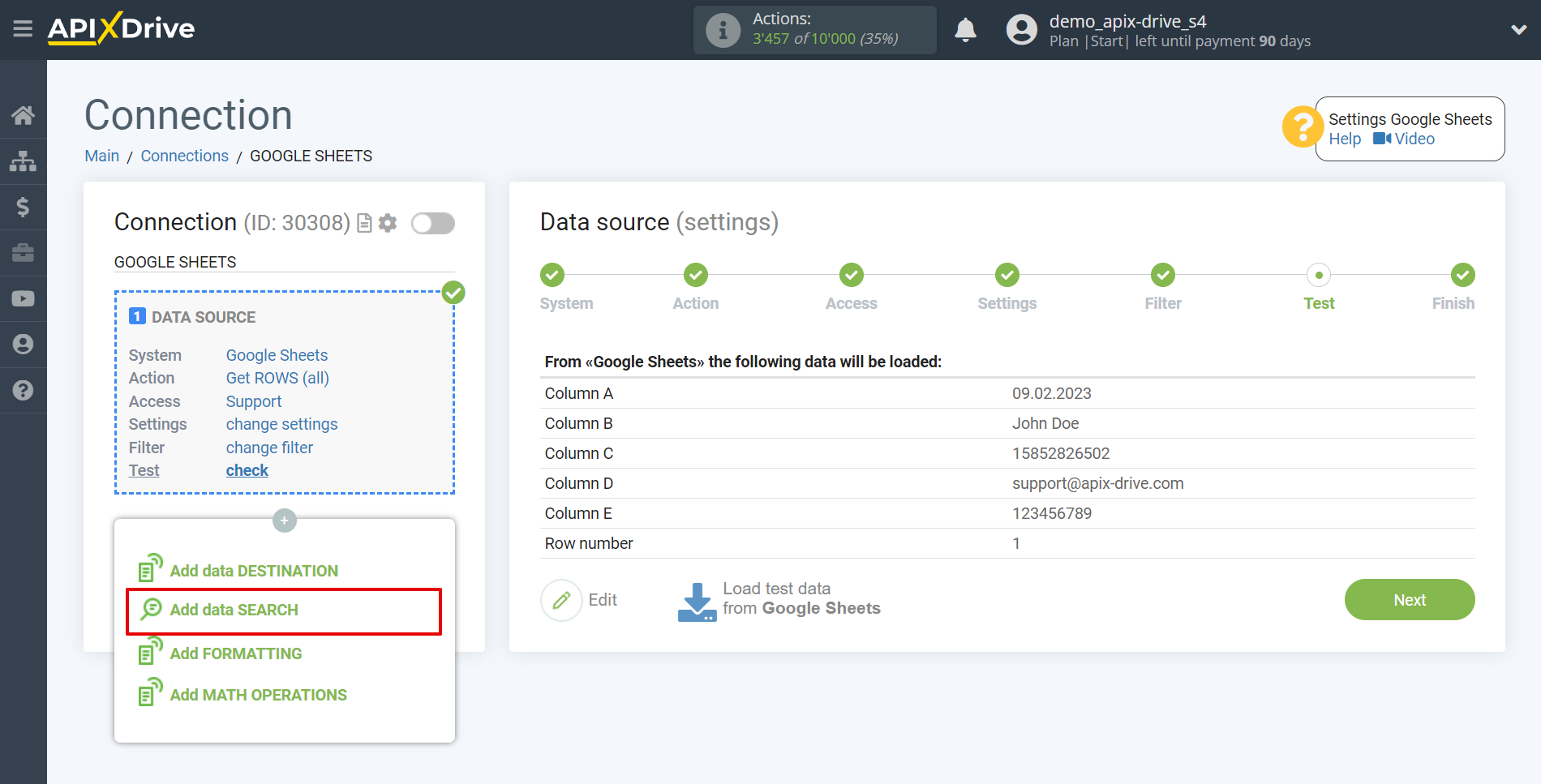The image size is (1541, 784).
Task: Click change filter link
Action: tap(269, 448)
